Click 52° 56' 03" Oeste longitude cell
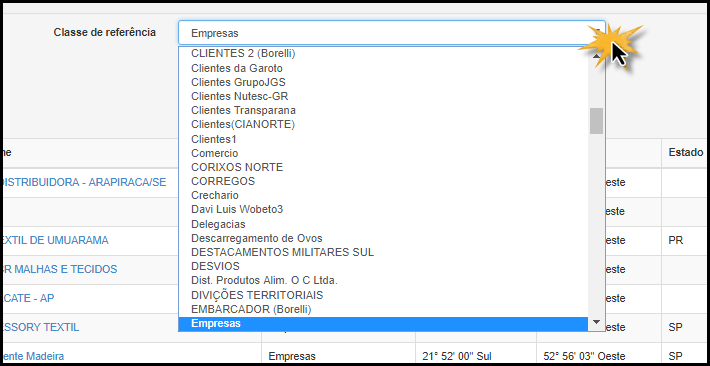 coord(584,356)
